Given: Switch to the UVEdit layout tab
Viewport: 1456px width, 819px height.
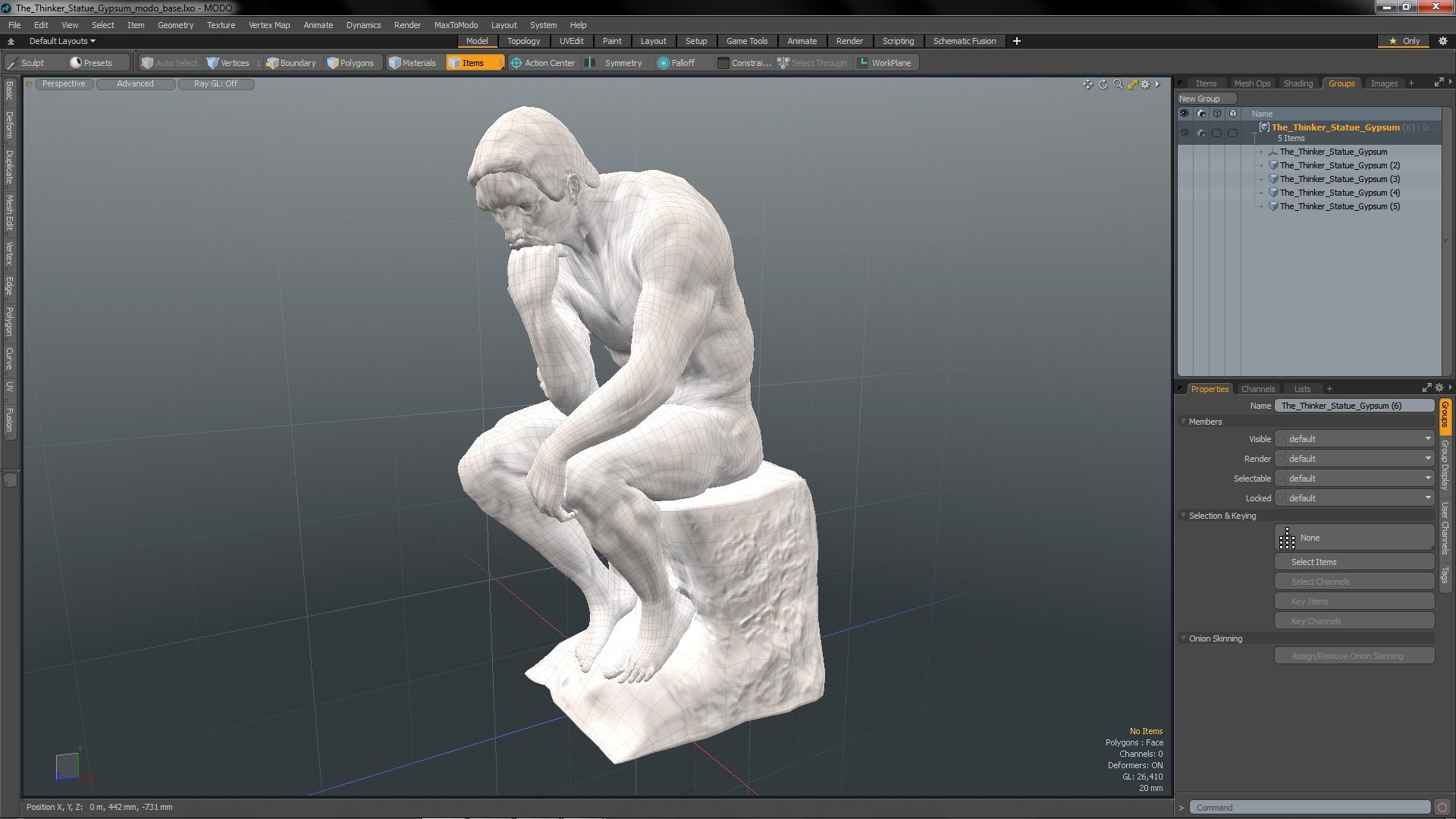Looking at the screenshot, I should point(571,41).
